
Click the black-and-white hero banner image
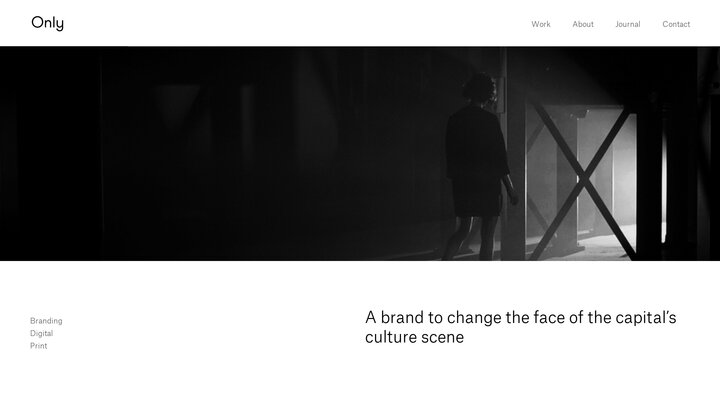[360, 153]
